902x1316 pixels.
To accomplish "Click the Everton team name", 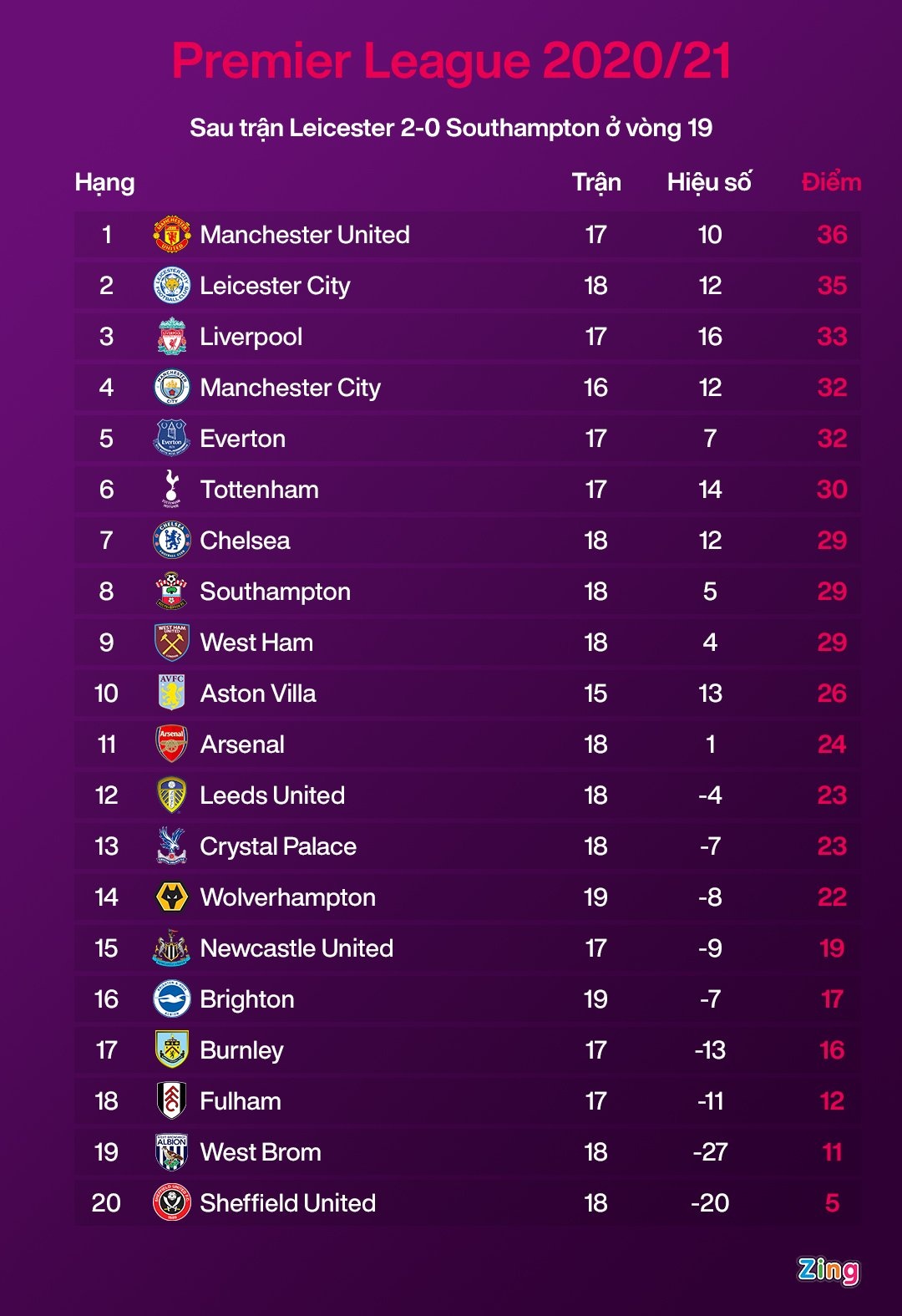I will pos(242,439).
